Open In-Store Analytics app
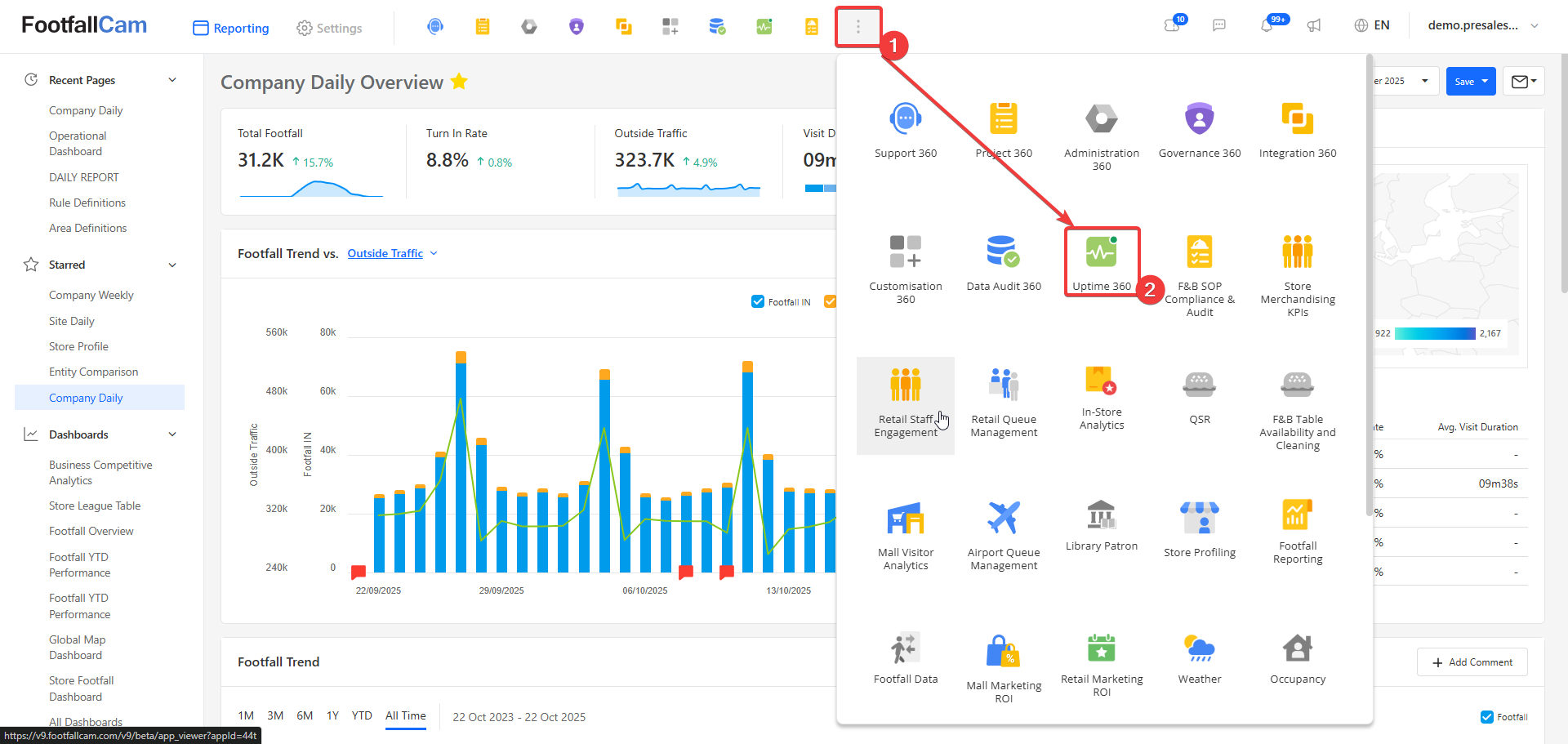The width and height of the screenshot is (1568, 744). 1102,399
